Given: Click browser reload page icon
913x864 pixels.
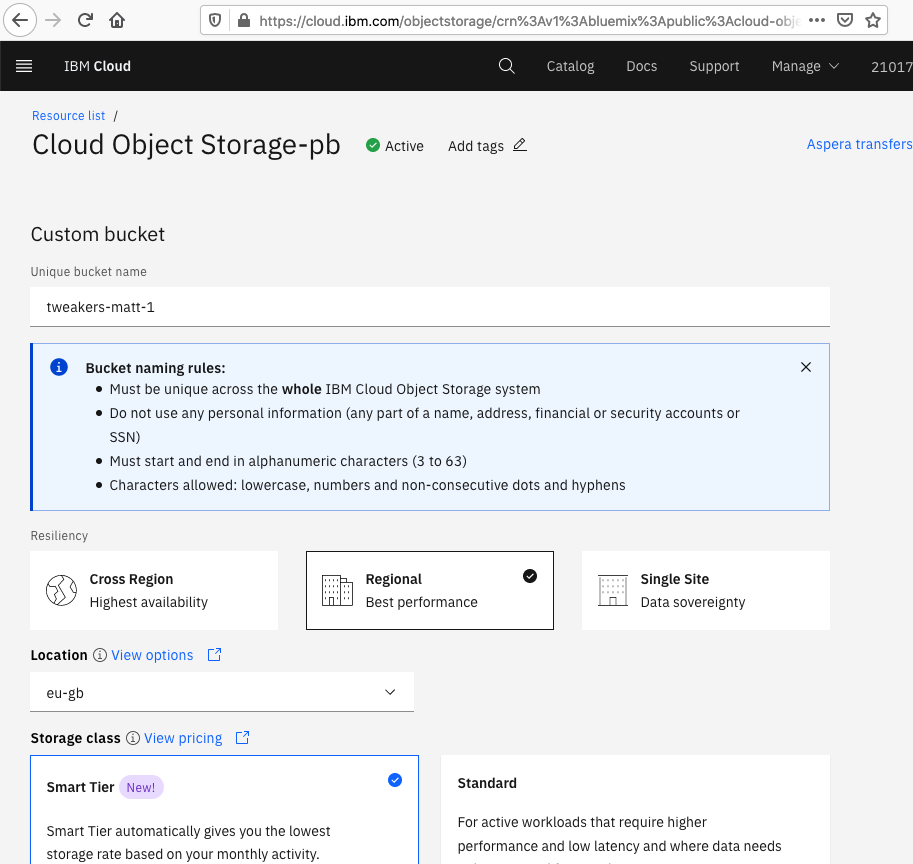Looking at the screenshot, I should [85, 20].
